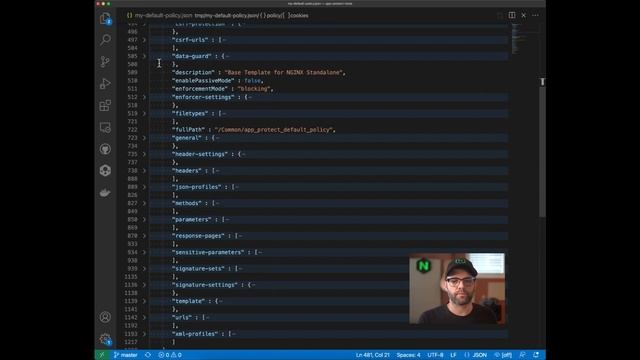Click the master branch status item
Screen dimensions: 640x360
(126, 355)
